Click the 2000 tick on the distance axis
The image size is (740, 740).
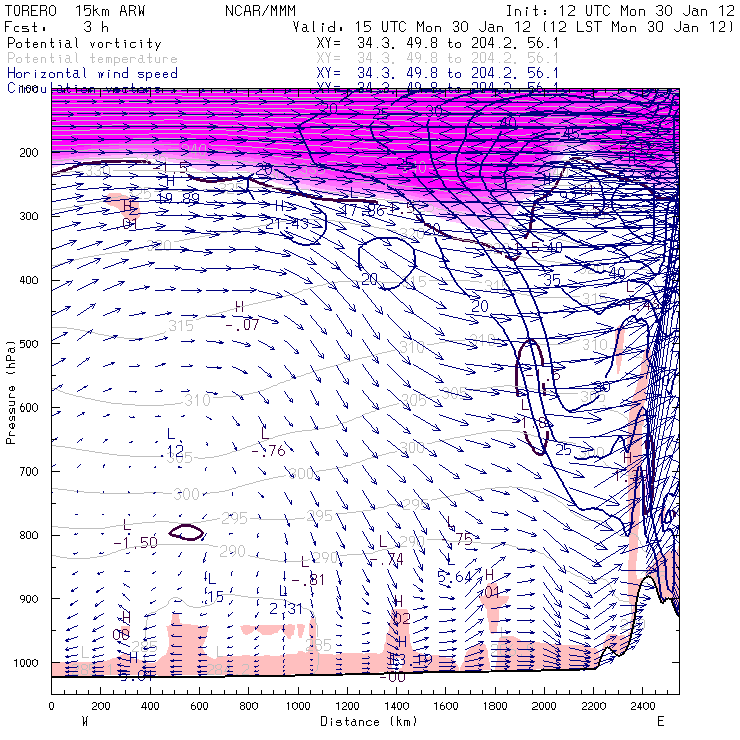[545, 706]
